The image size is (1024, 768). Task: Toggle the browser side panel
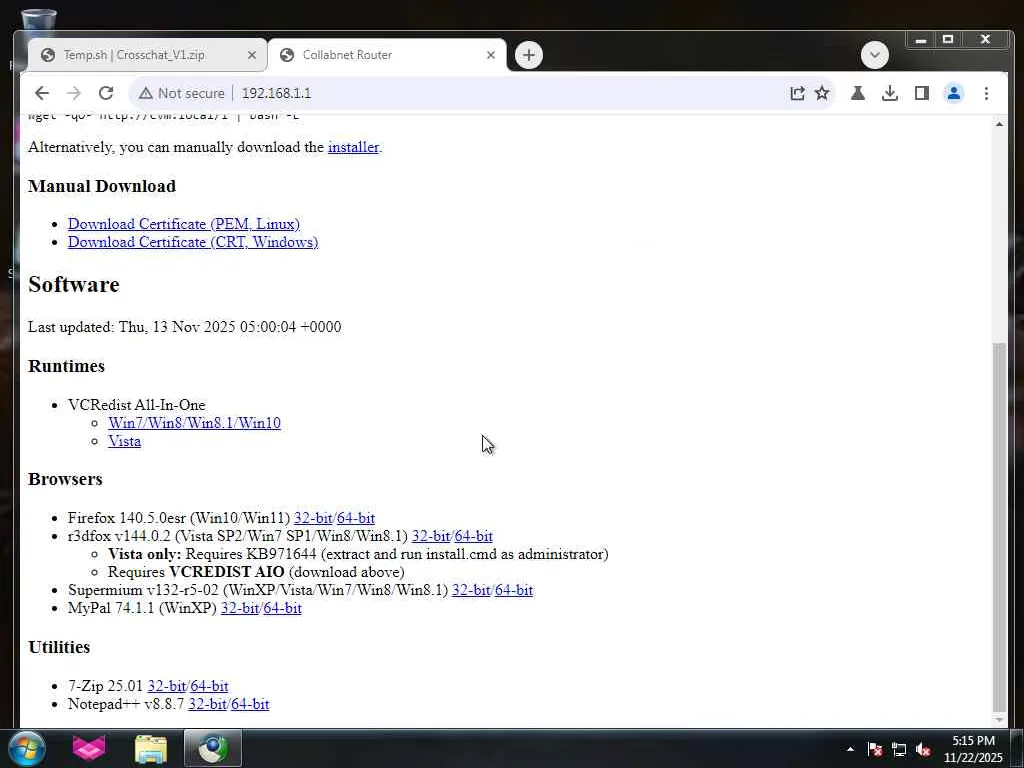(x=921, y=93)
